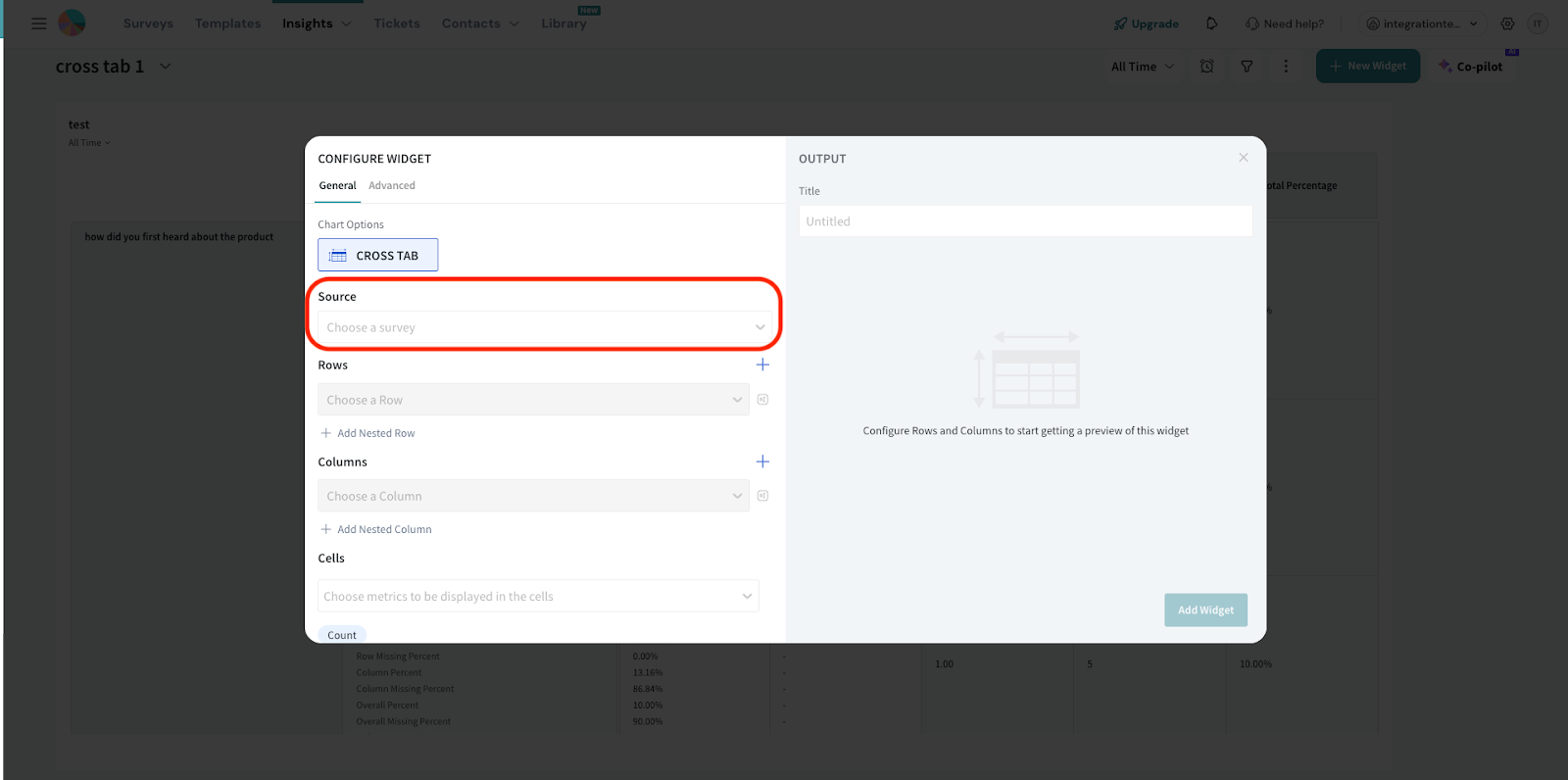Open the Tickets menu item
The image size is (1568, 780).
click(396, 24)
